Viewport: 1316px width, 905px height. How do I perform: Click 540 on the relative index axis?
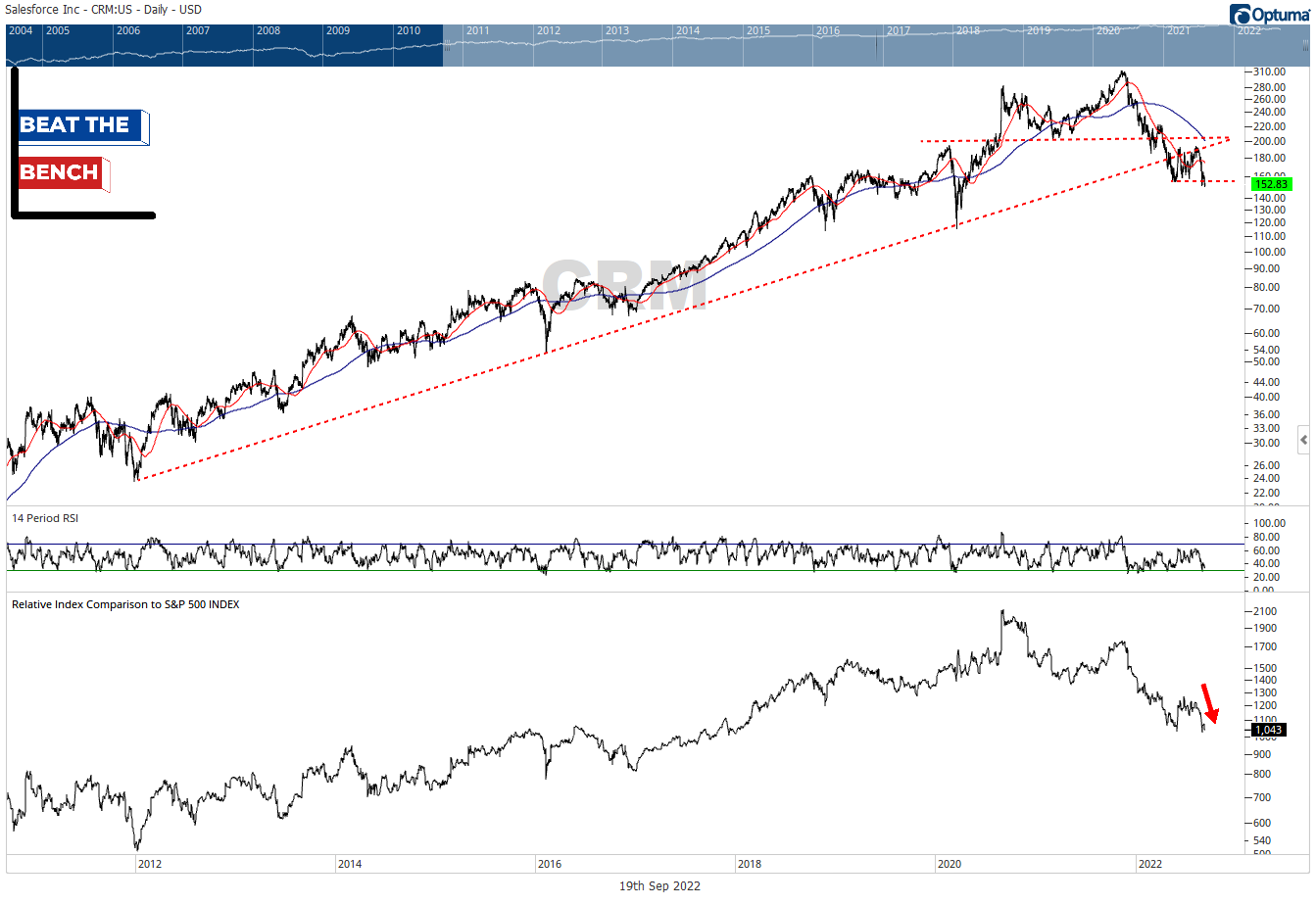pos(1262,841)
